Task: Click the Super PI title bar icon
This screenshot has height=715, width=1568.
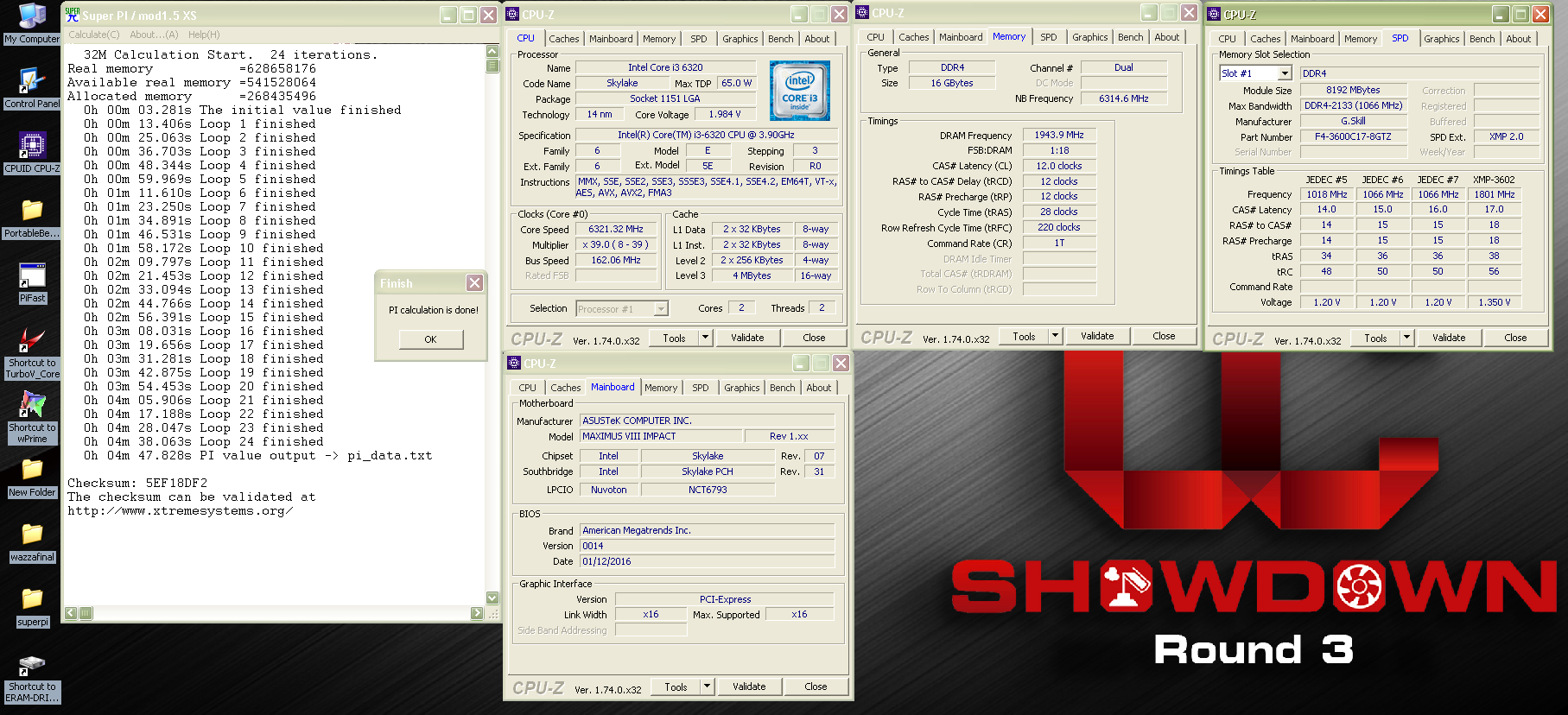Action: click(73, 15)
